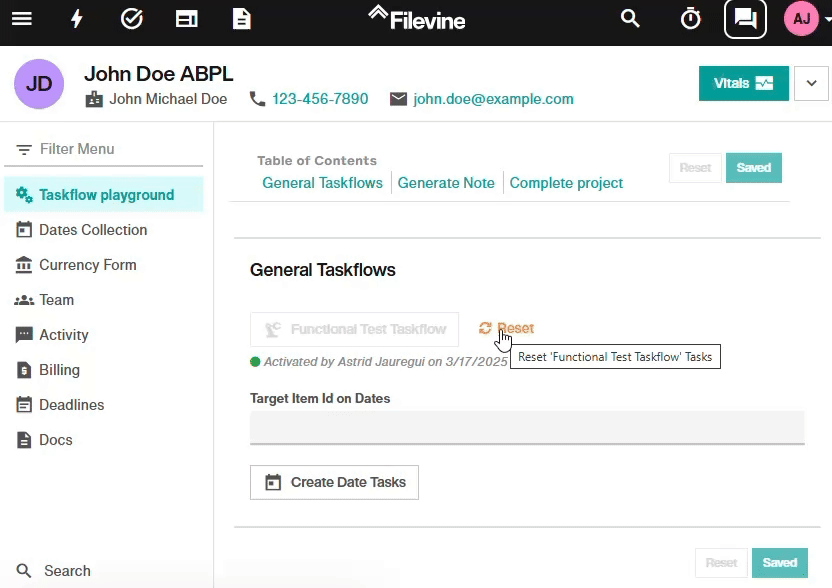The width and height of the screenshot is (832, 588).
Task: Reset the Functional Test Taskflow tasks
Action: tap(506, 328)
